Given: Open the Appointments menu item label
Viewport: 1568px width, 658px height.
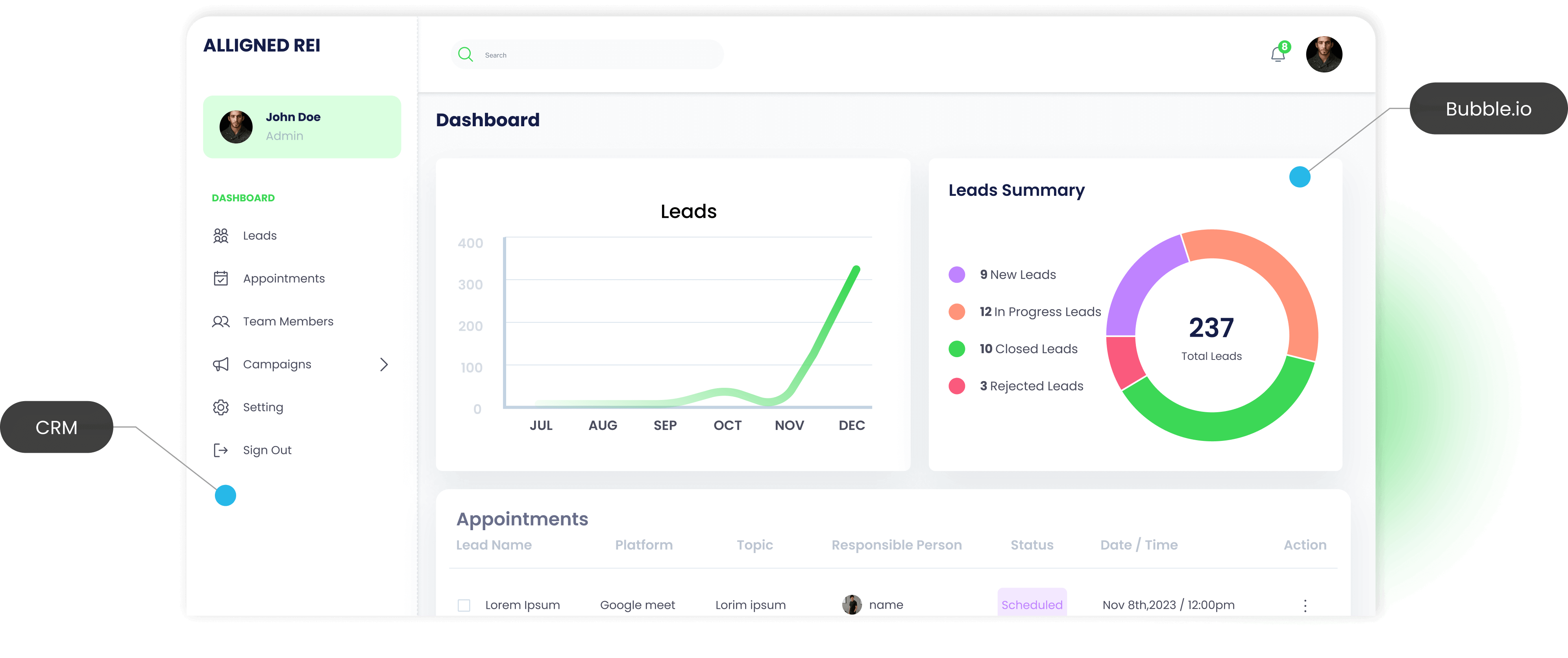Looking at the screenshot, I should click(x=284, y=278).
